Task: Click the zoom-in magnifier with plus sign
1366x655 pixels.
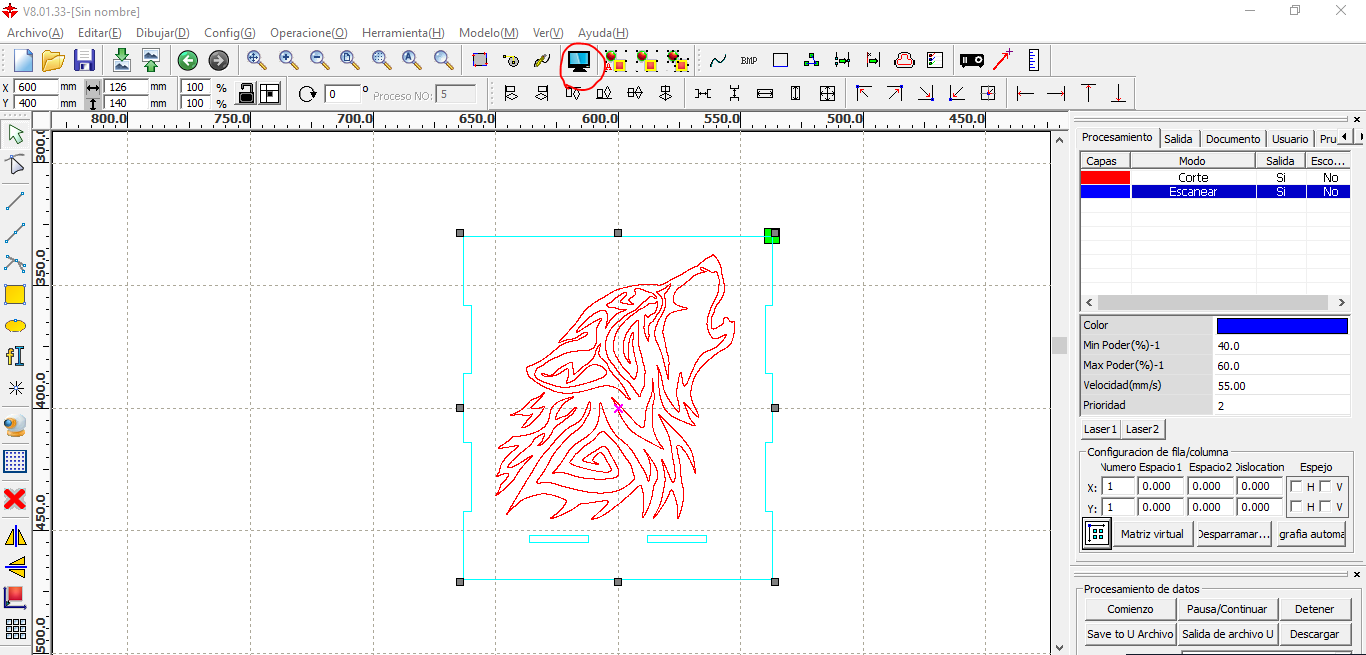Action: coord(288,60)
